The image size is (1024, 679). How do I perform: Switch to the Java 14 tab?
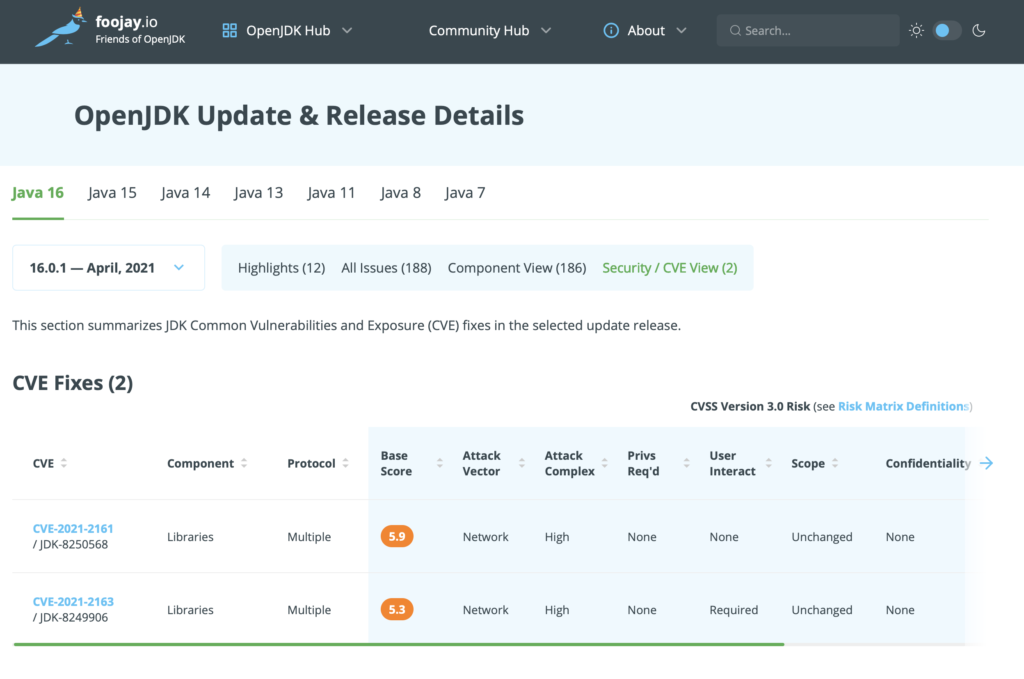click(185, 193)
